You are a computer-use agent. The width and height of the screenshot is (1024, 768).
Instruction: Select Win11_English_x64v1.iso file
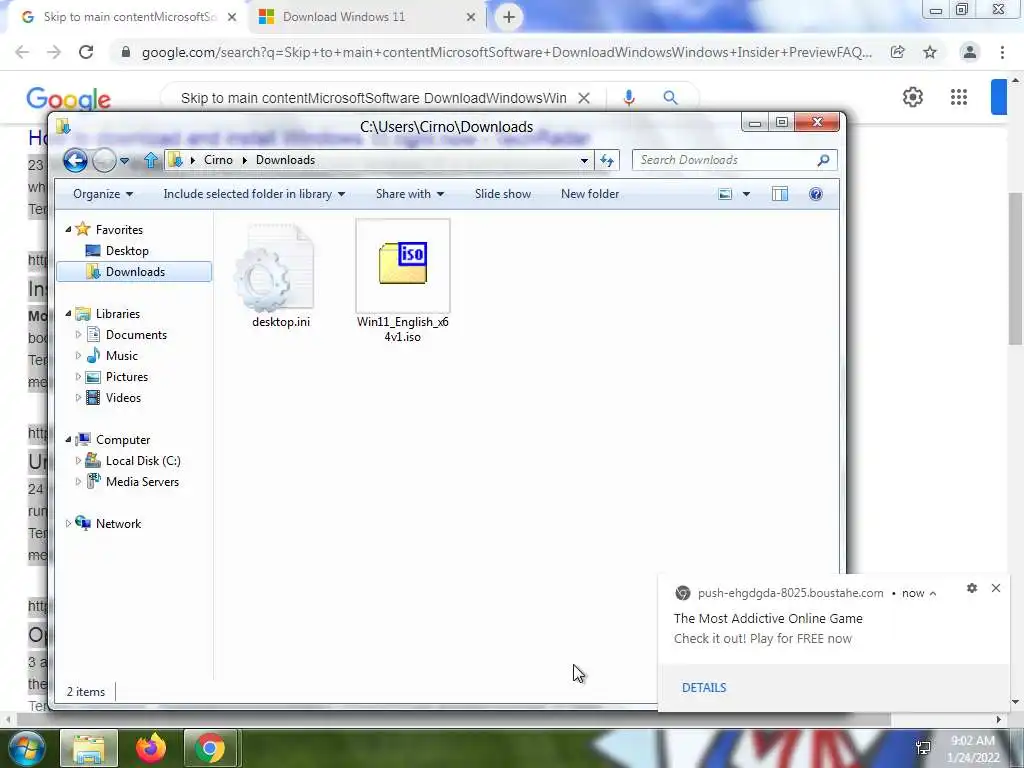coord(403,282)
